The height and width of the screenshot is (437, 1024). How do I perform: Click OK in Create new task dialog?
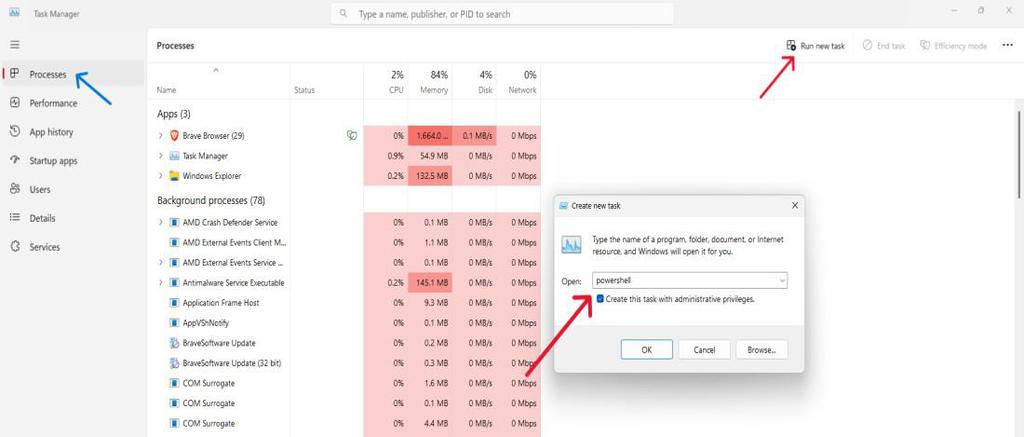647,350
